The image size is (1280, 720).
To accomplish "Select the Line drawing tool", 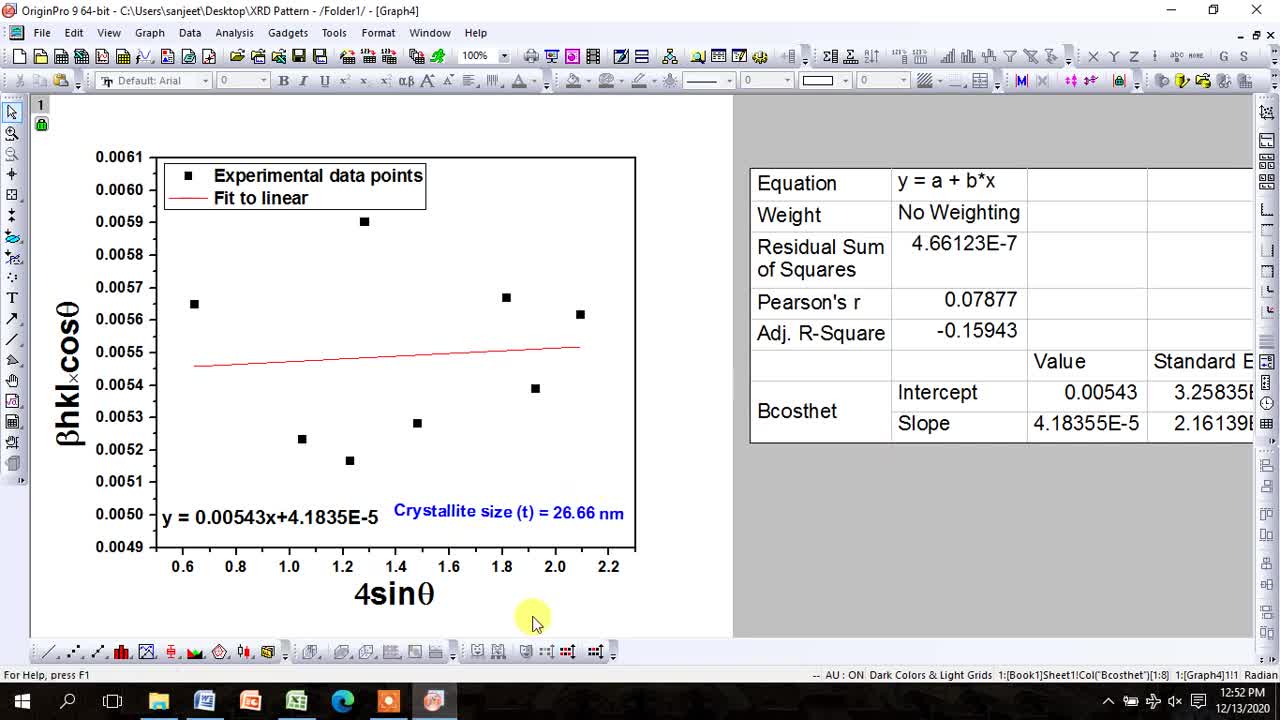I will (x=12, y=339).
